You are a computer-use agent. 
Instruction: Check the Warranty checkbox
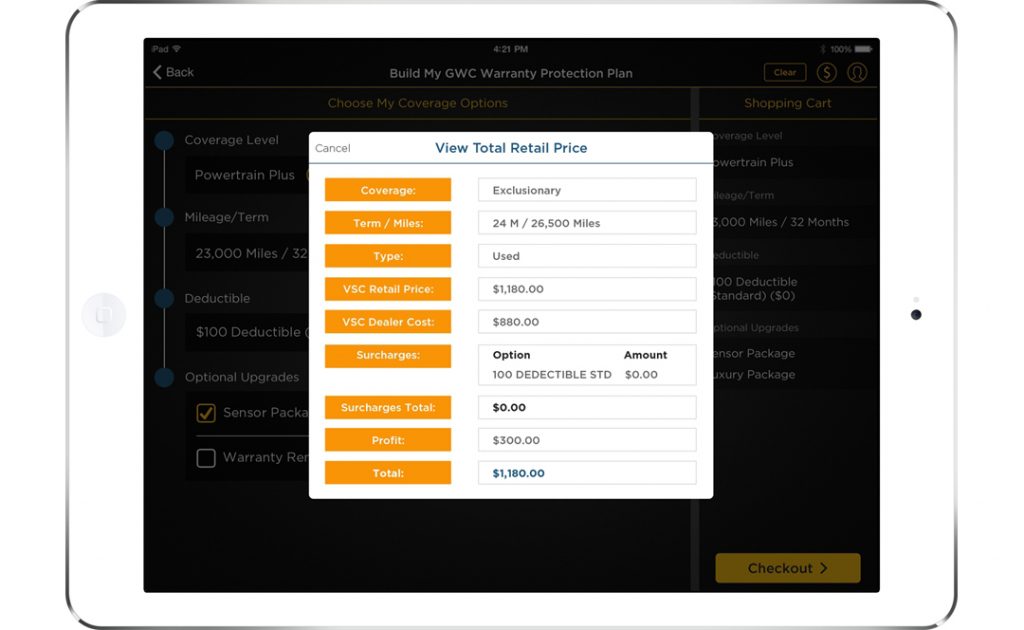(x=206, y=458)
